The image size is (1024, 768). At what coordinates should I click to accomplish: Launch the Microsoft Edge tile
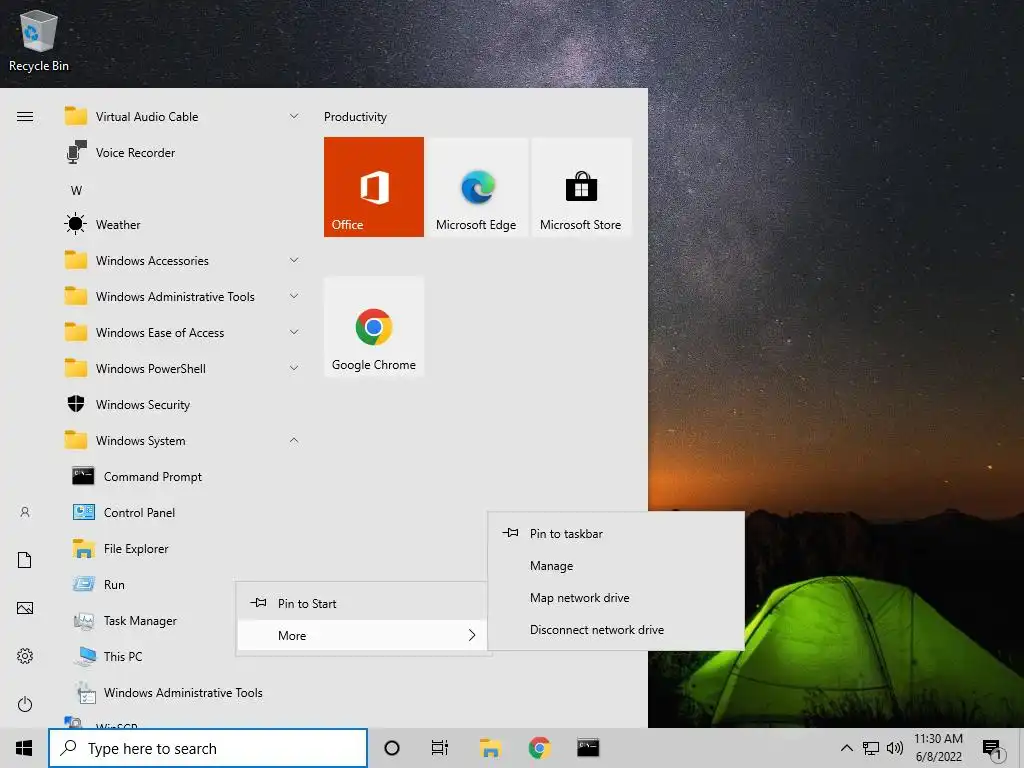477,187
